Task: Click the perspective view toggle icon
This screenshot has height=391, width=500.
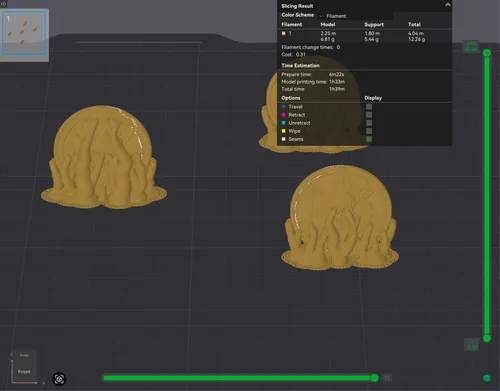Action: click(59, 379)
